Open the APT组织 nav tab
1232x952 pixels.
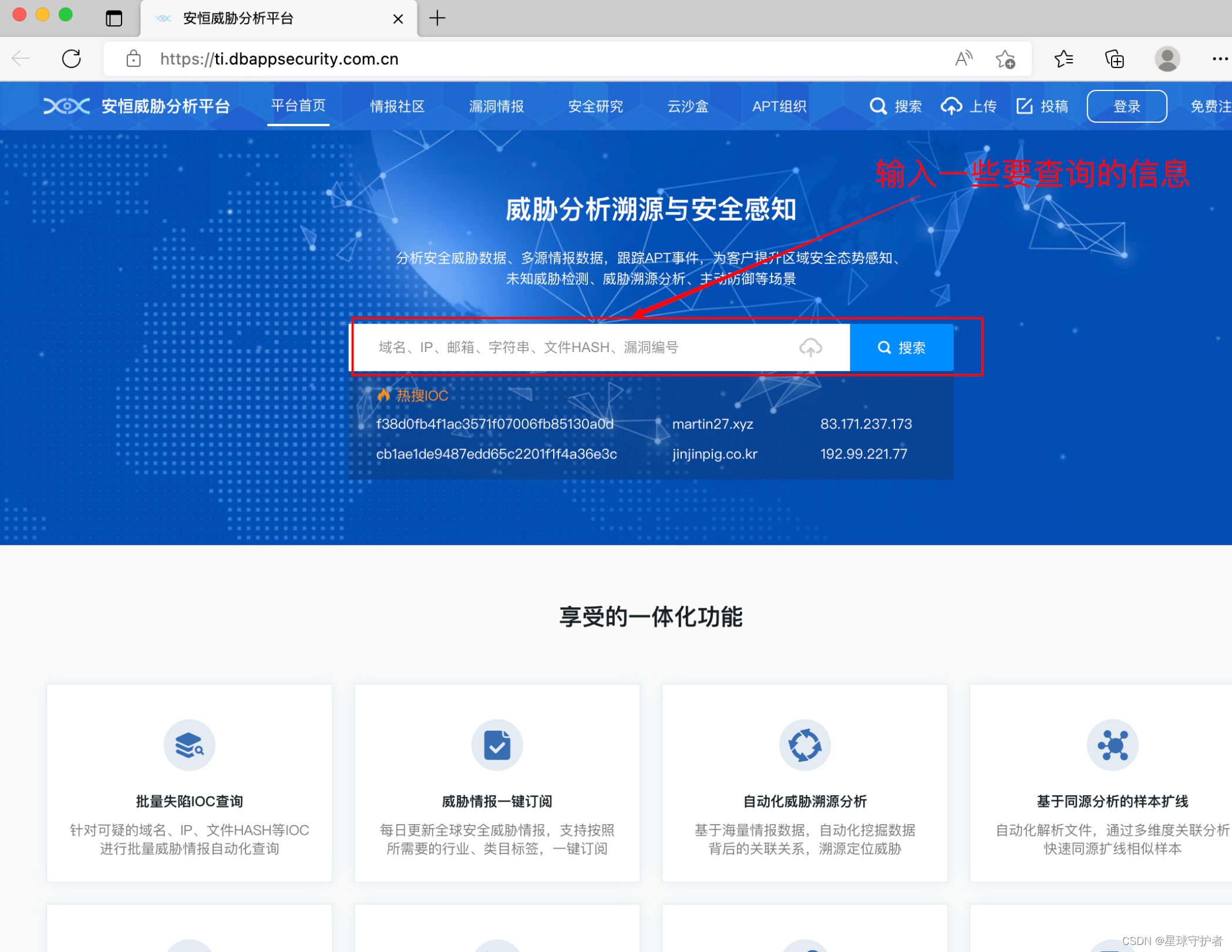[x=779, y=106]
